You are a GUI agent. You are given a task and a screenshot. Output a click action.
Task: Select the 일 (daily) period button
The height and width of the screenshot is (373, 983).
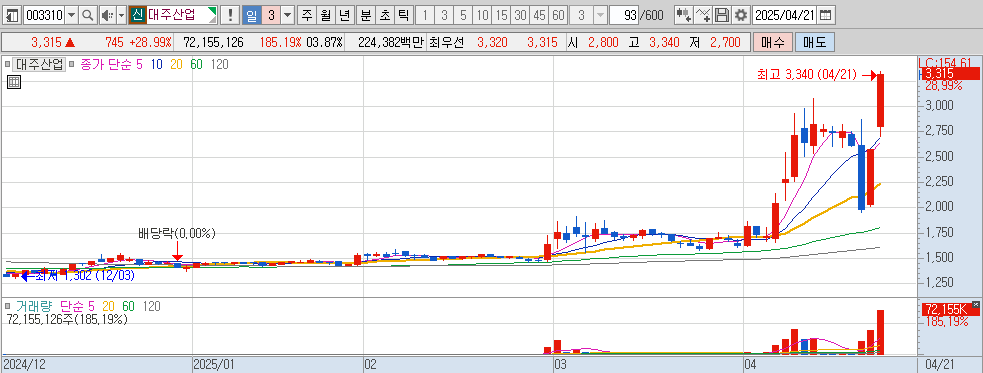coord(251,15)
